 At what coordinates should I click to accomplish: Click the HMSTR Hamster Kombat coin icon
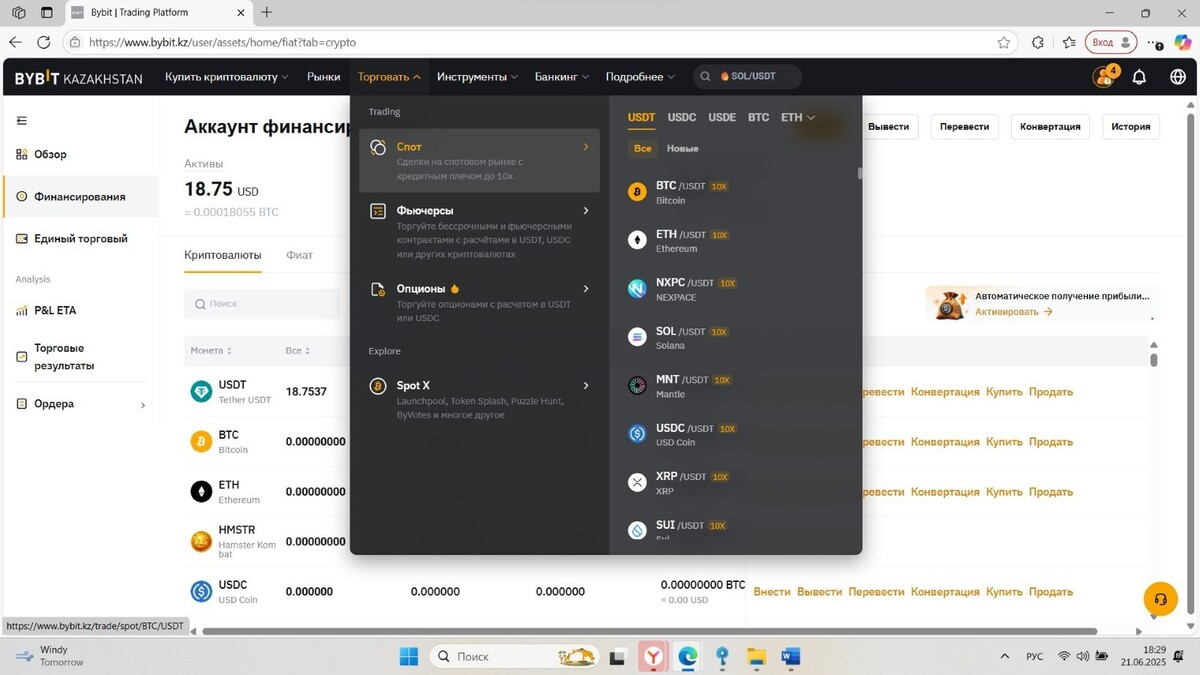pyautogui.click(x=201, y=542)
